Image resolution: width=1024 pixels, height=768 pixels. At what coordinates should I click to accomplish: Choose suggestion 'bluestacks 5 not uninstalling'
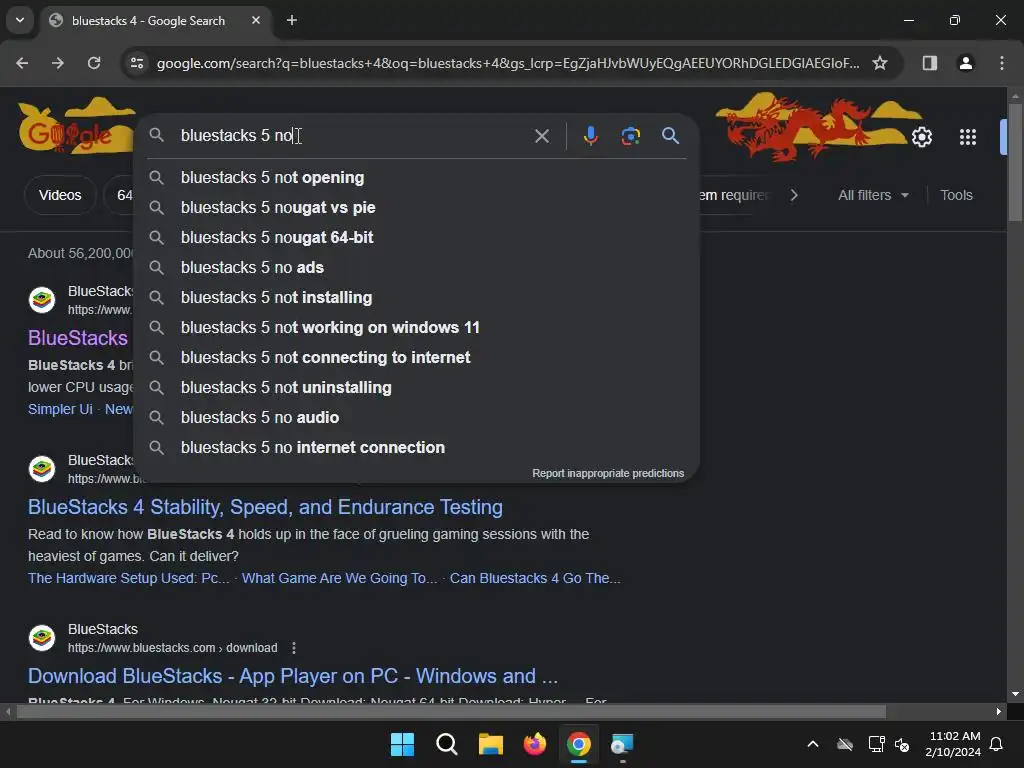(417, 388)
